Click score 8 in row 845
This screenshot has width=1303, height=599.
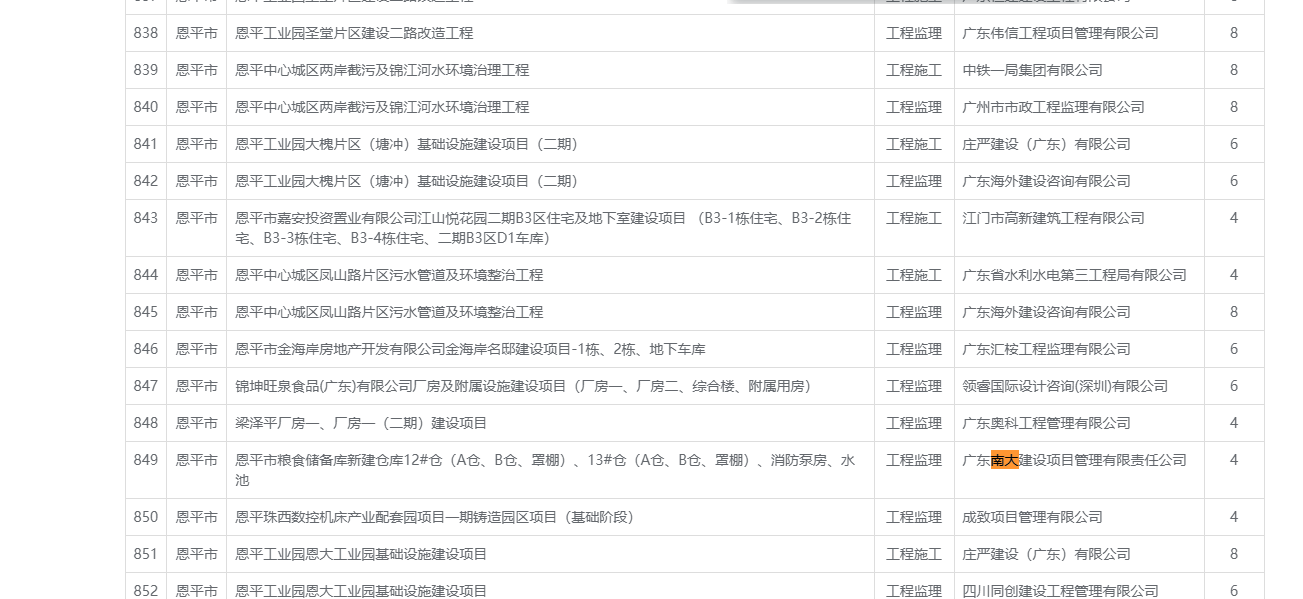[x=1234, y=312]
